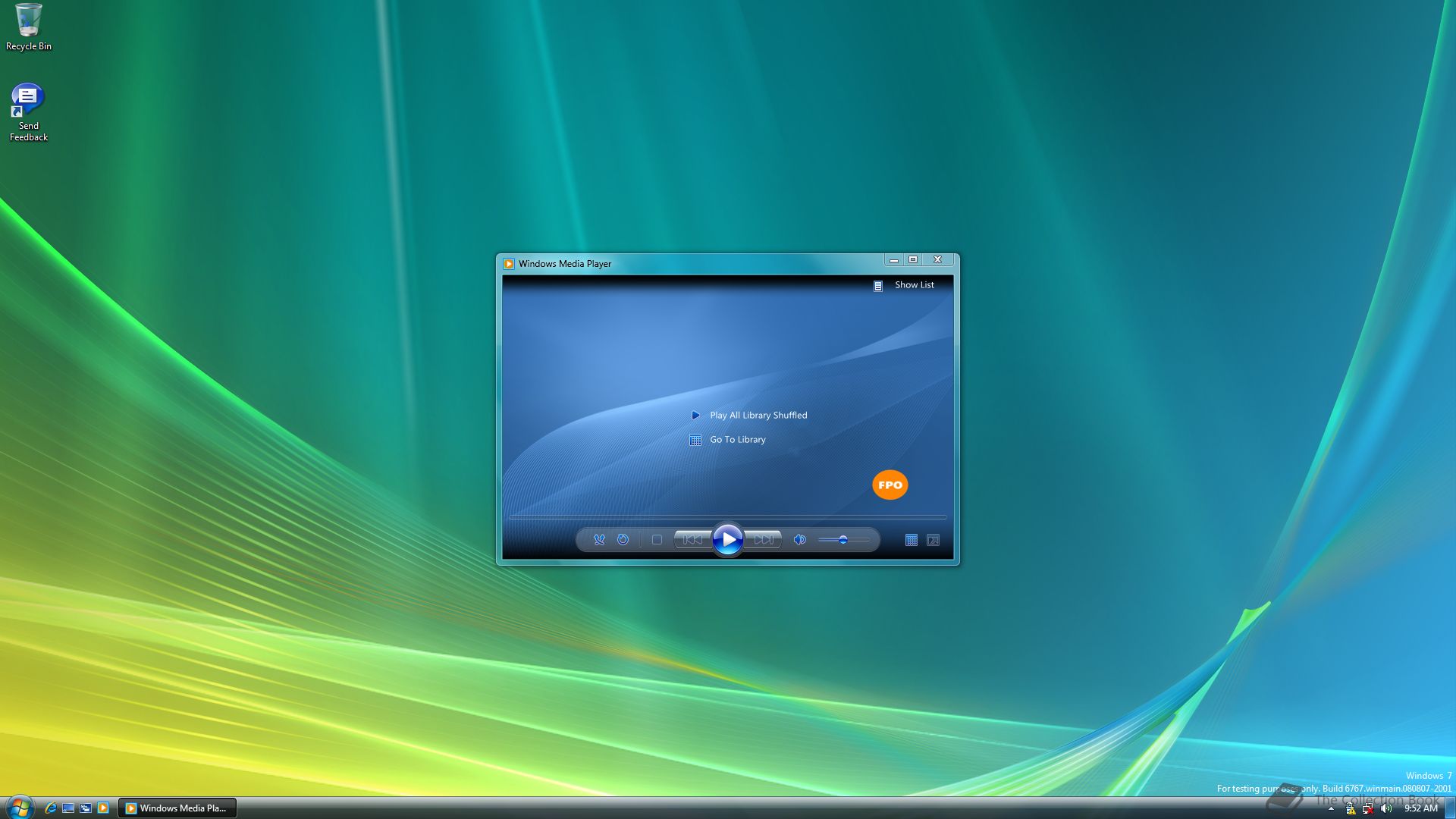
Task: Launch Media Player from quick launch
Action: tap(103, 808)
